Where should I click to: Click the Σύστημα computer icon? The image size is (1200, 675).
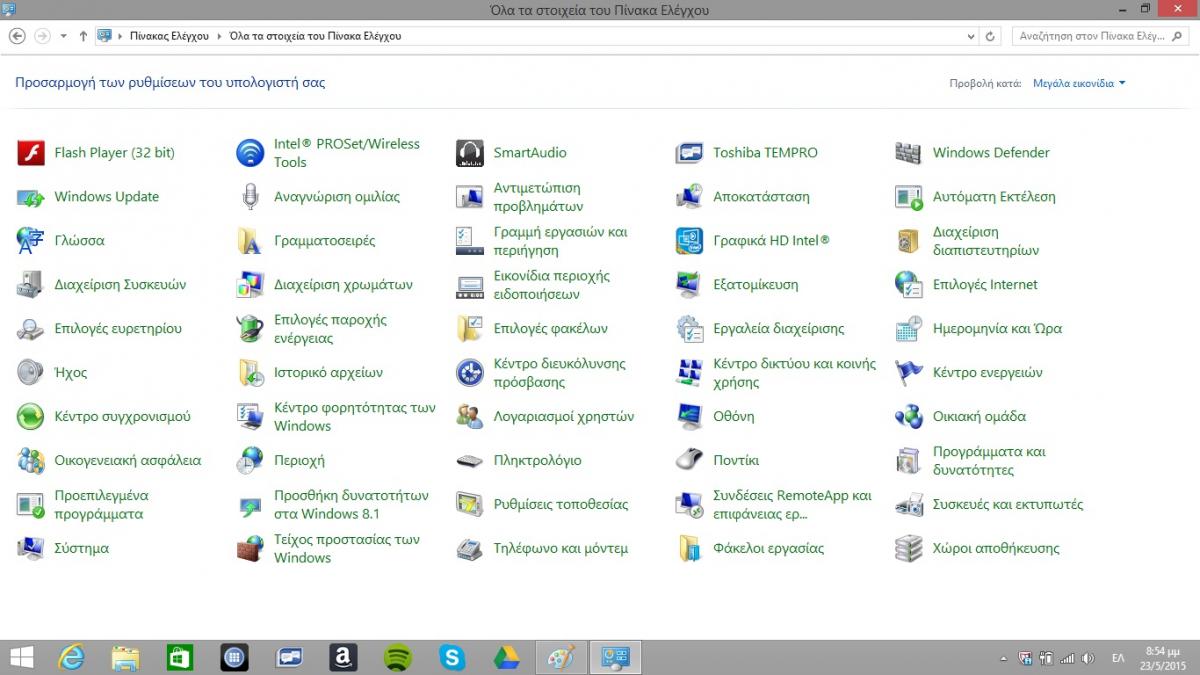click(x=31, y=549)
